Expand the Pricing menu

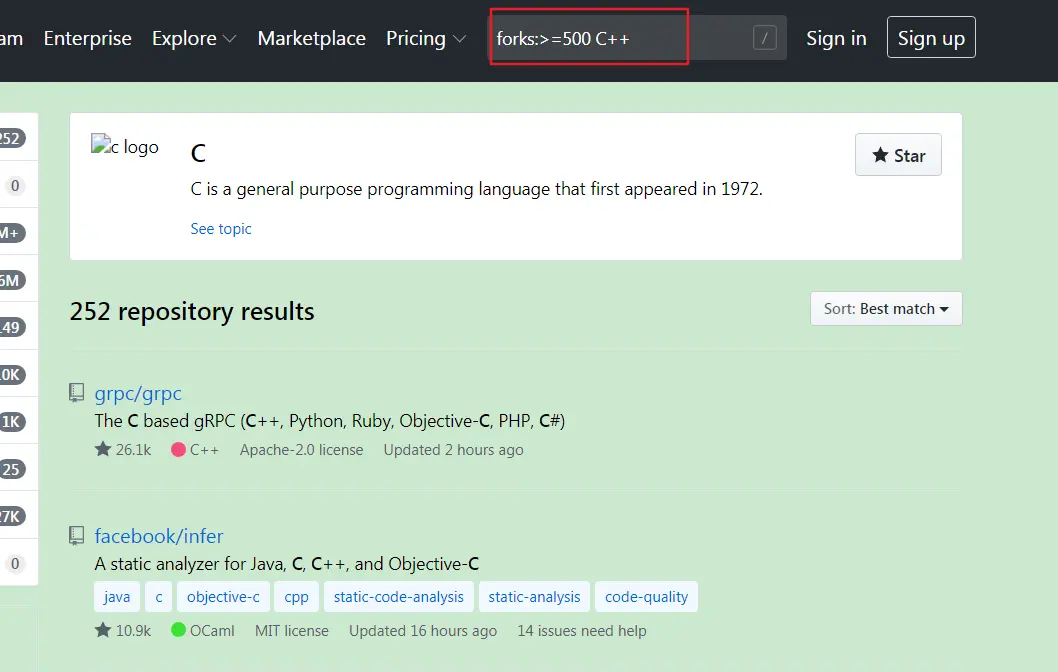(426, 38)
